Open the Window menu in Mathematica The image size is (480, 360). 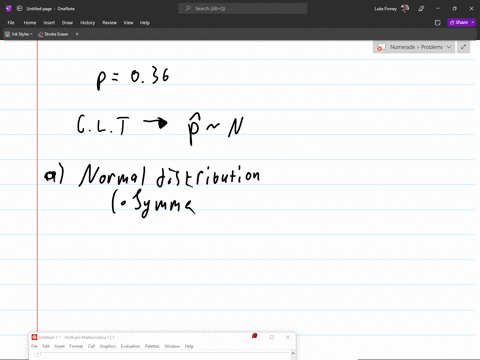pos(172,346)
